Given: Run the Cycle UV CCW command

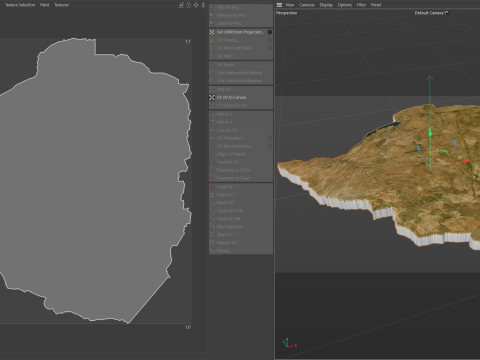Looking at the screenshot, I should click(x=241, y=211).
